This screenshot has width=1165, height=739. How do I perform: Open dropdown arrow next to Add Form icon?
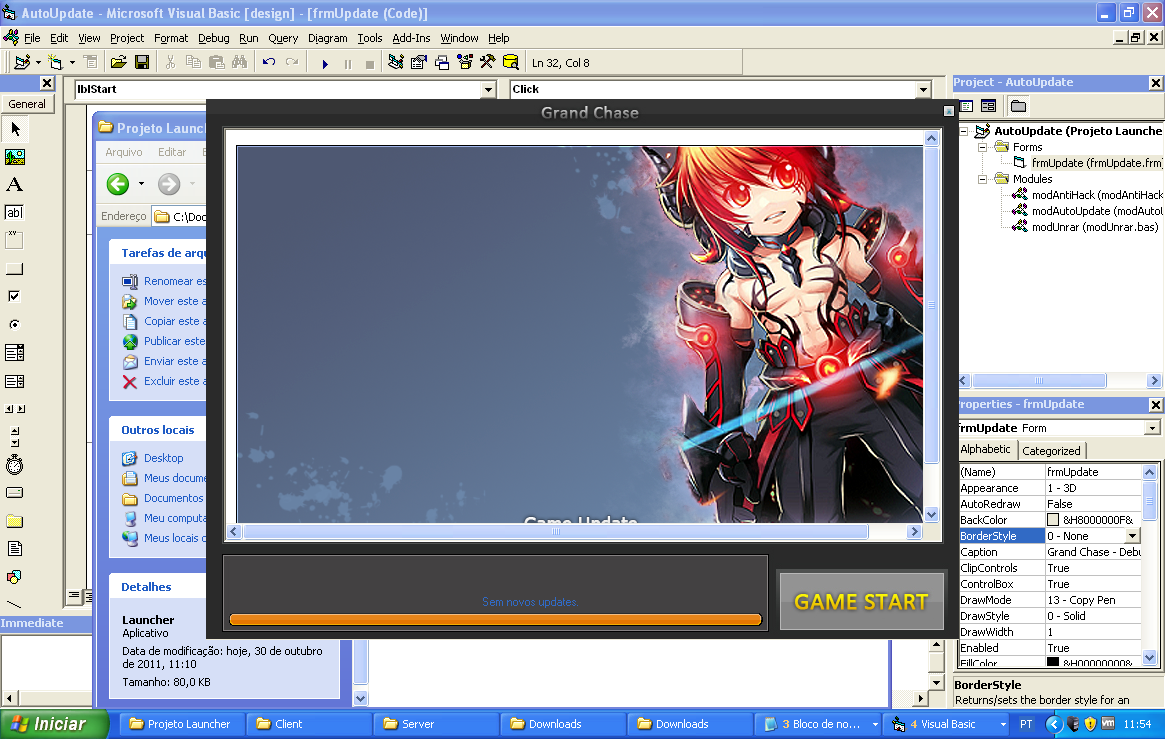pos(72,63)
